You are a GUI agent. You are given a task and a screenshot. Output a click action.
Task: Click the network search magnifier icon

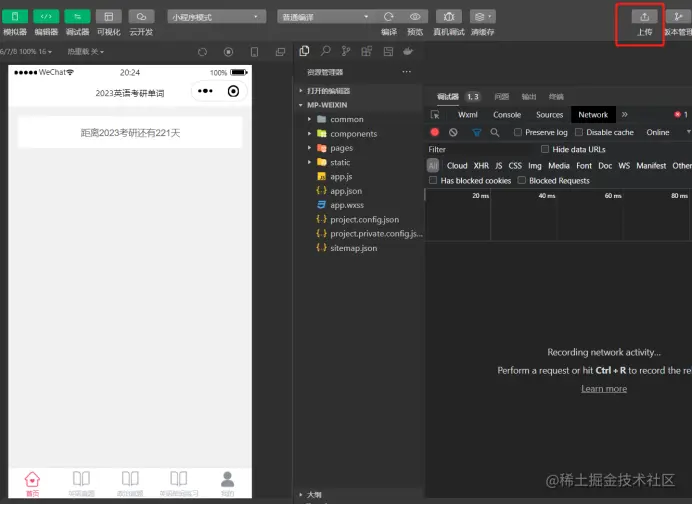(x=495, y=132)
